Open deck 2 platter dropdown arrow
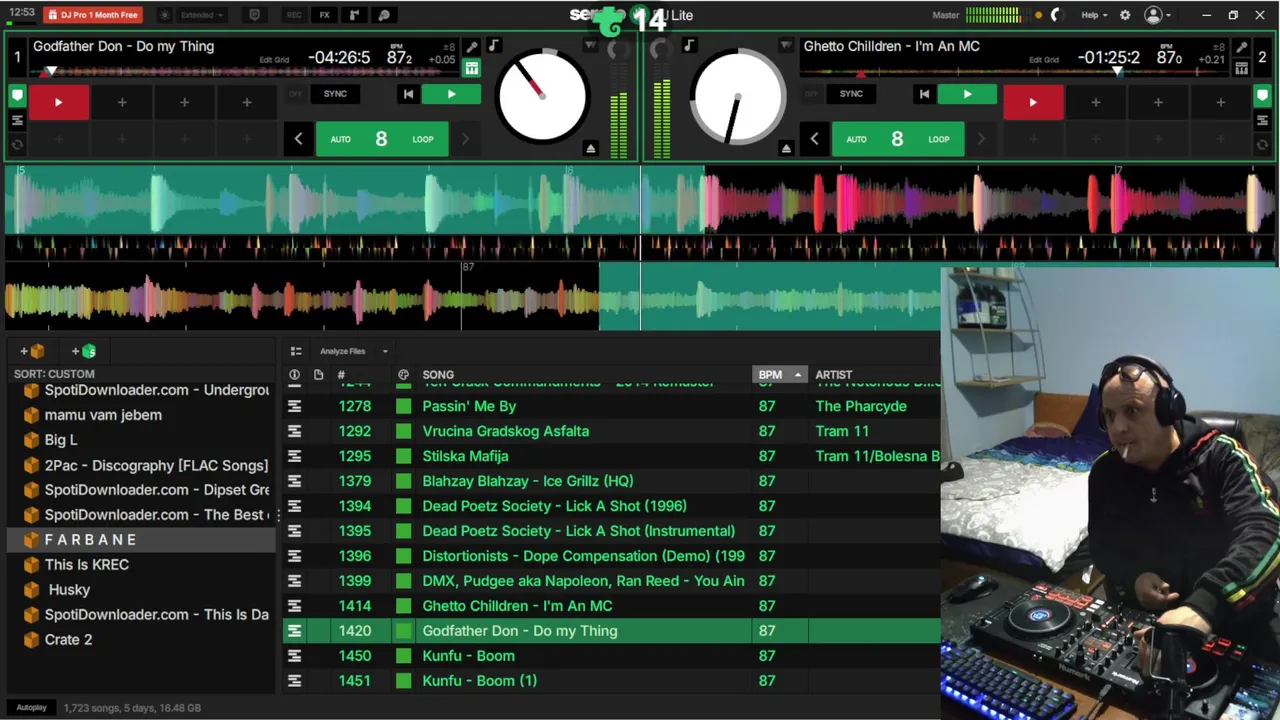 (x=786, y=46)
